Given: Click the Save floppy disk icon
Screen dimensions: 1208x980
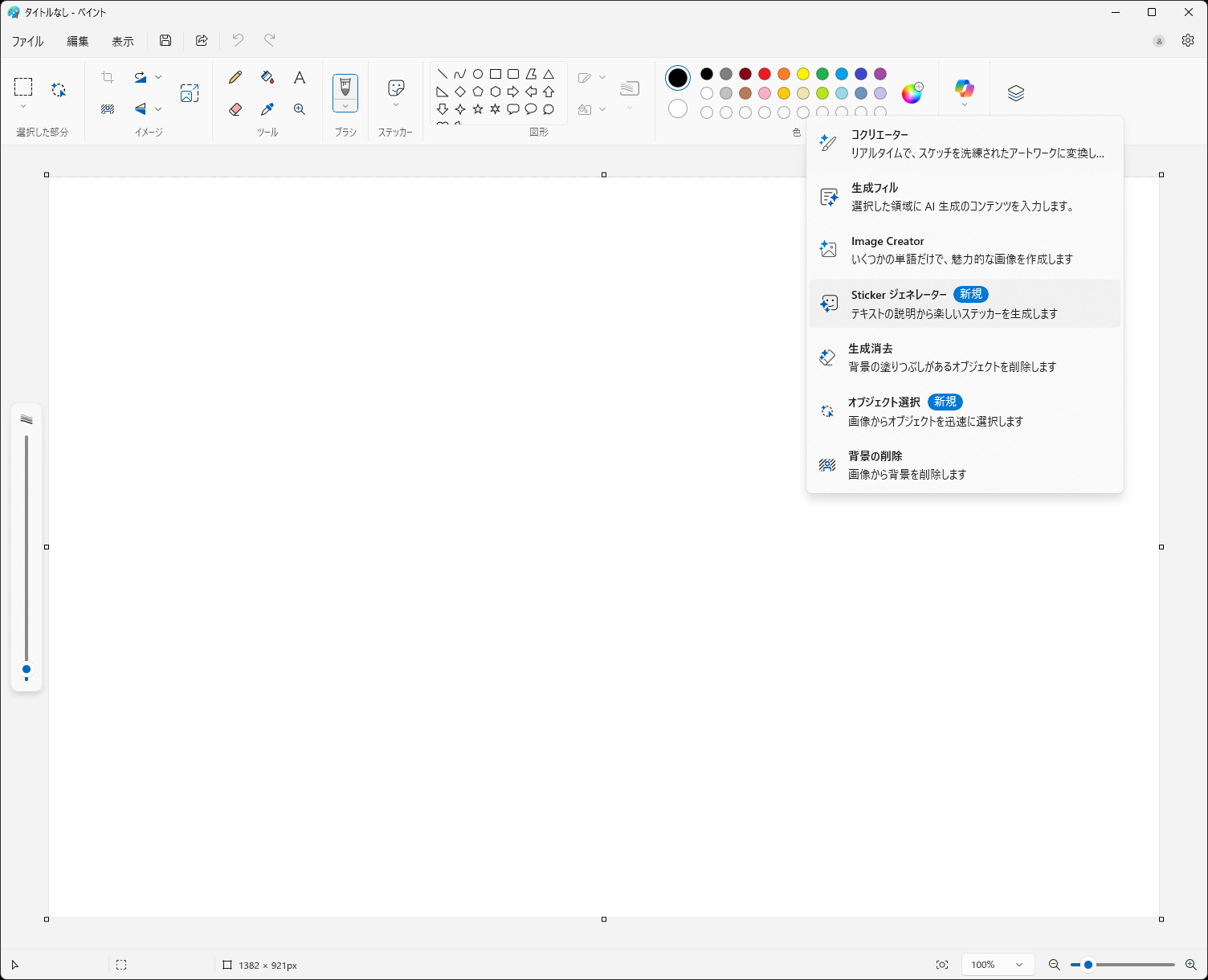Looking at the screenshot, I should pyautogui.click(x=165, y=41).
